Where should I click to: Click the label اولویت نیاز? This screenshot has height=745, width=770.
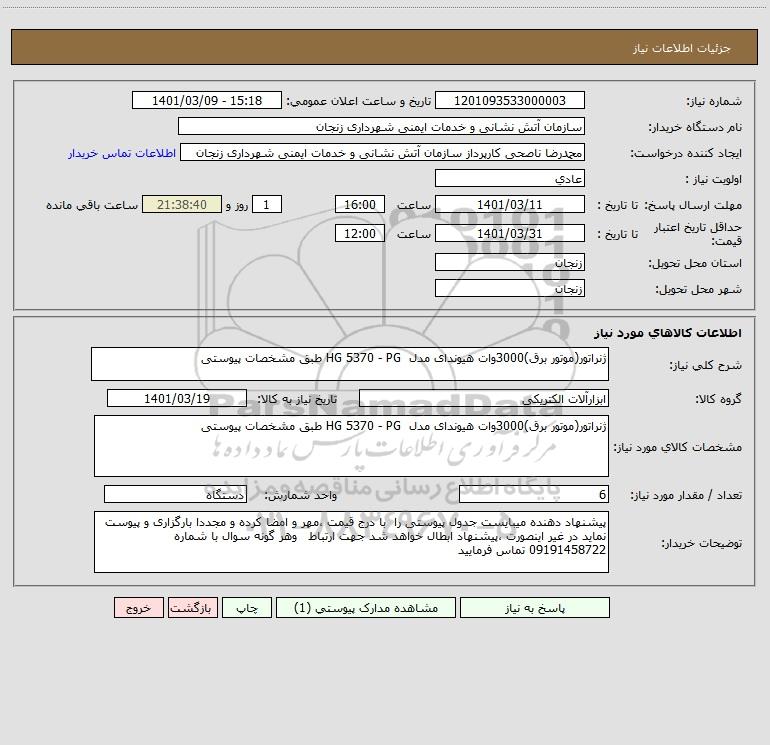point(714,180)
